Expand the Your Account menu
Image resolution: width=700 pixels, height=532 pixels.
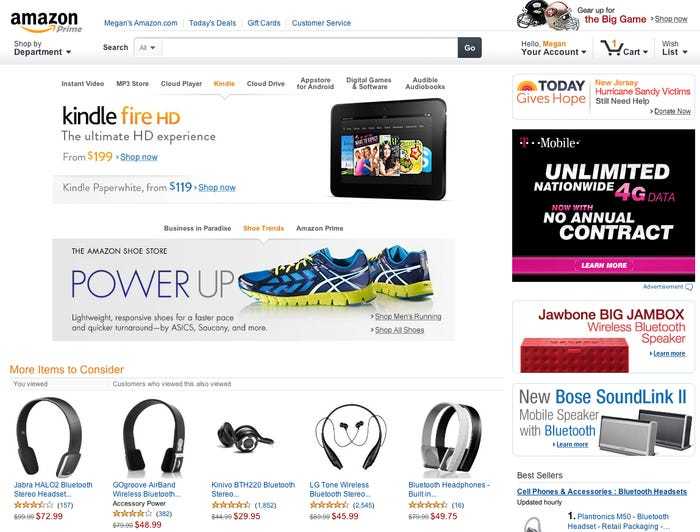[554, 48]
